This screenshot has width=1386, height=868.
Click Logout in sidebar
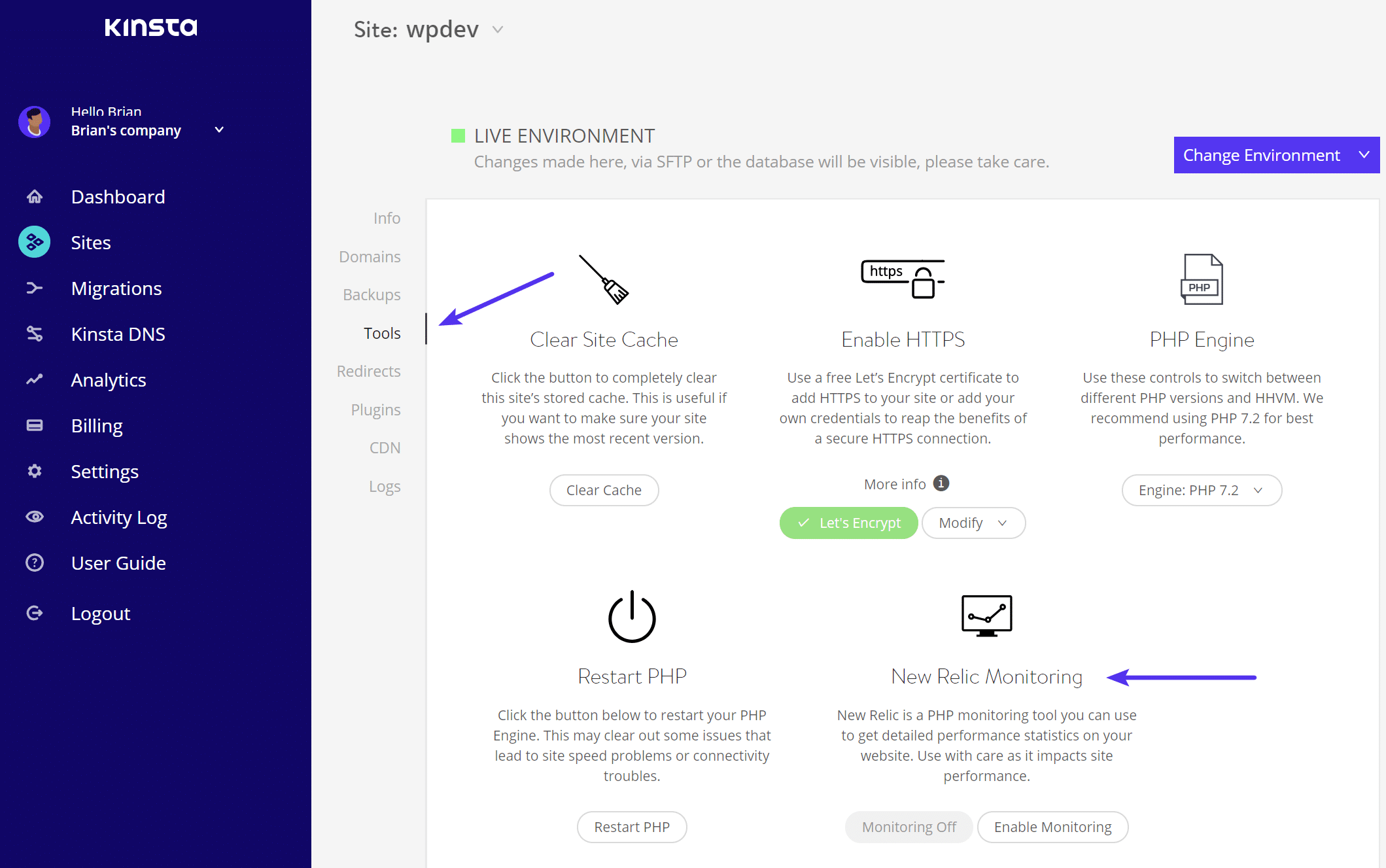[x=101, y=613]
